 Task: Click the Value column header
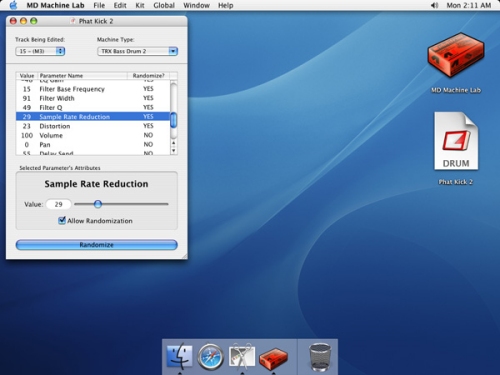coord(27,76)
